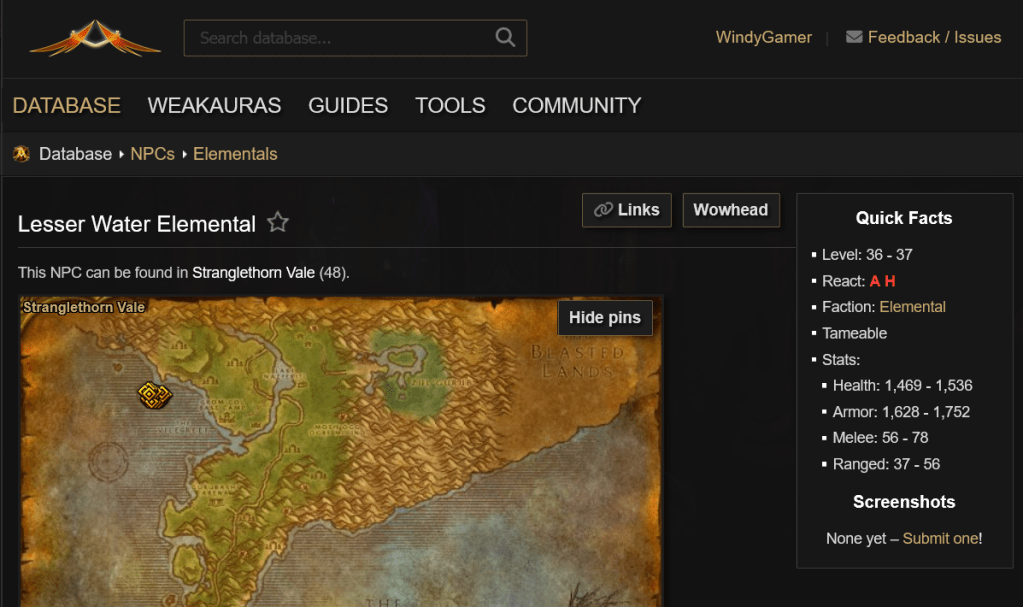Click the winged site logo
This screenshot has height=607, width=1023.
tap(95, 39)
